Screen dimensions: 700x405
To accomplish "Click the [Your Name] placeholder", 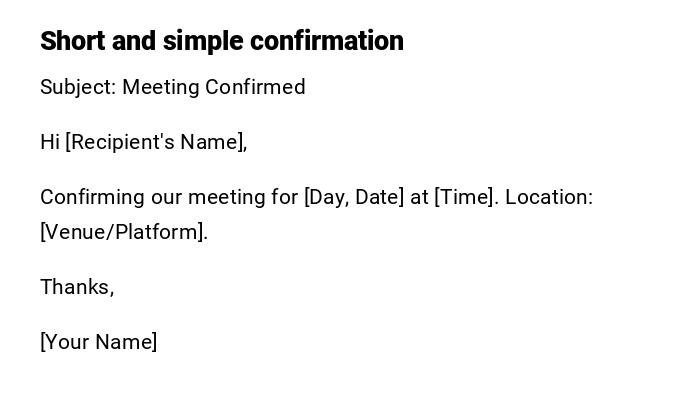I will point(98,342).
